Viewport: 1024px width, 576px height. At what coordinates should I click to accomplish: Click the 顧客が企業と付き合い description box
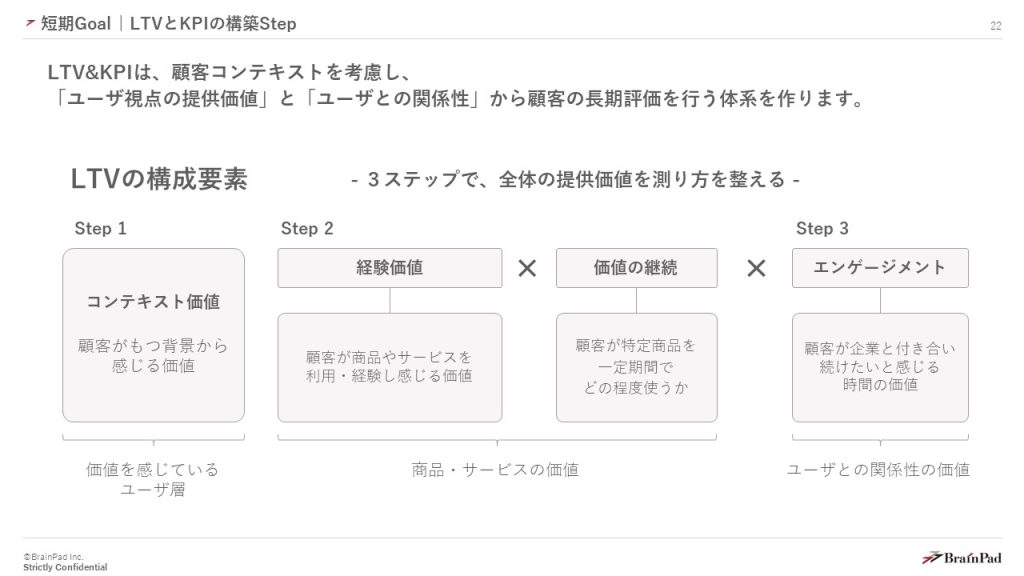coord(880,367)
